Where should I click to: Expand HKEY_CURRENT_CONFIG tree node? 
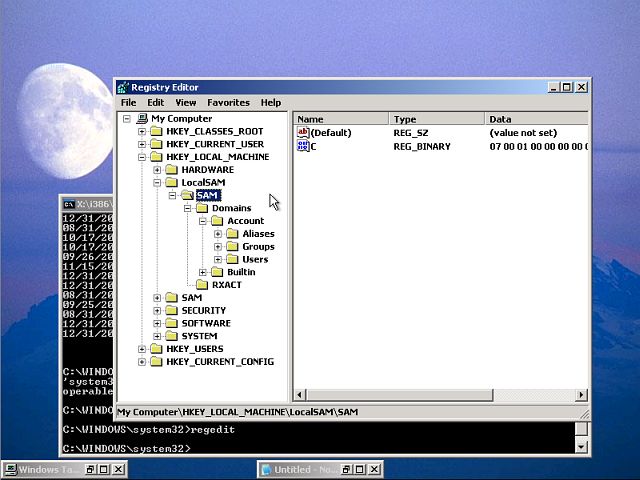[142, 362]
